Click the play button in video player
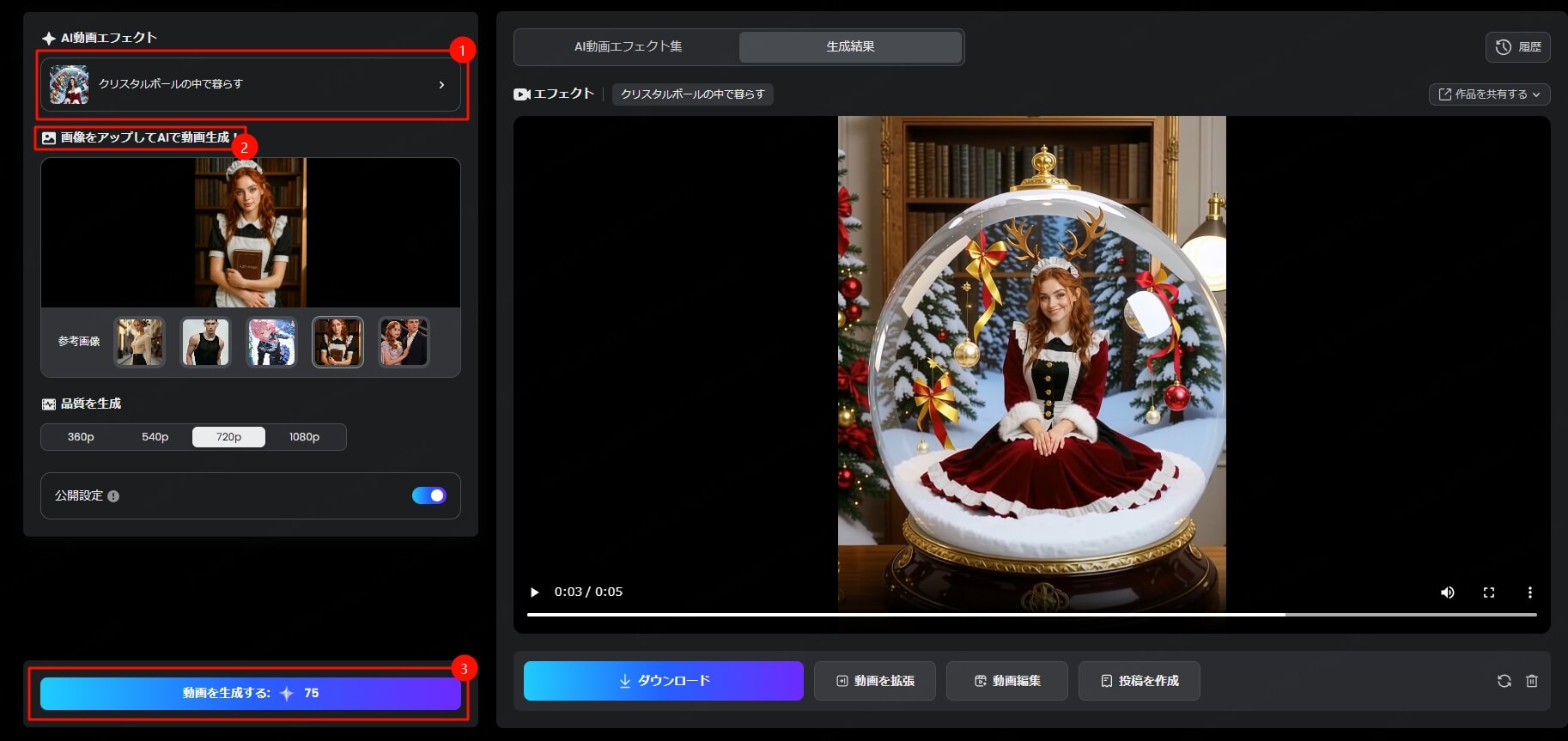 coord(535,592)
